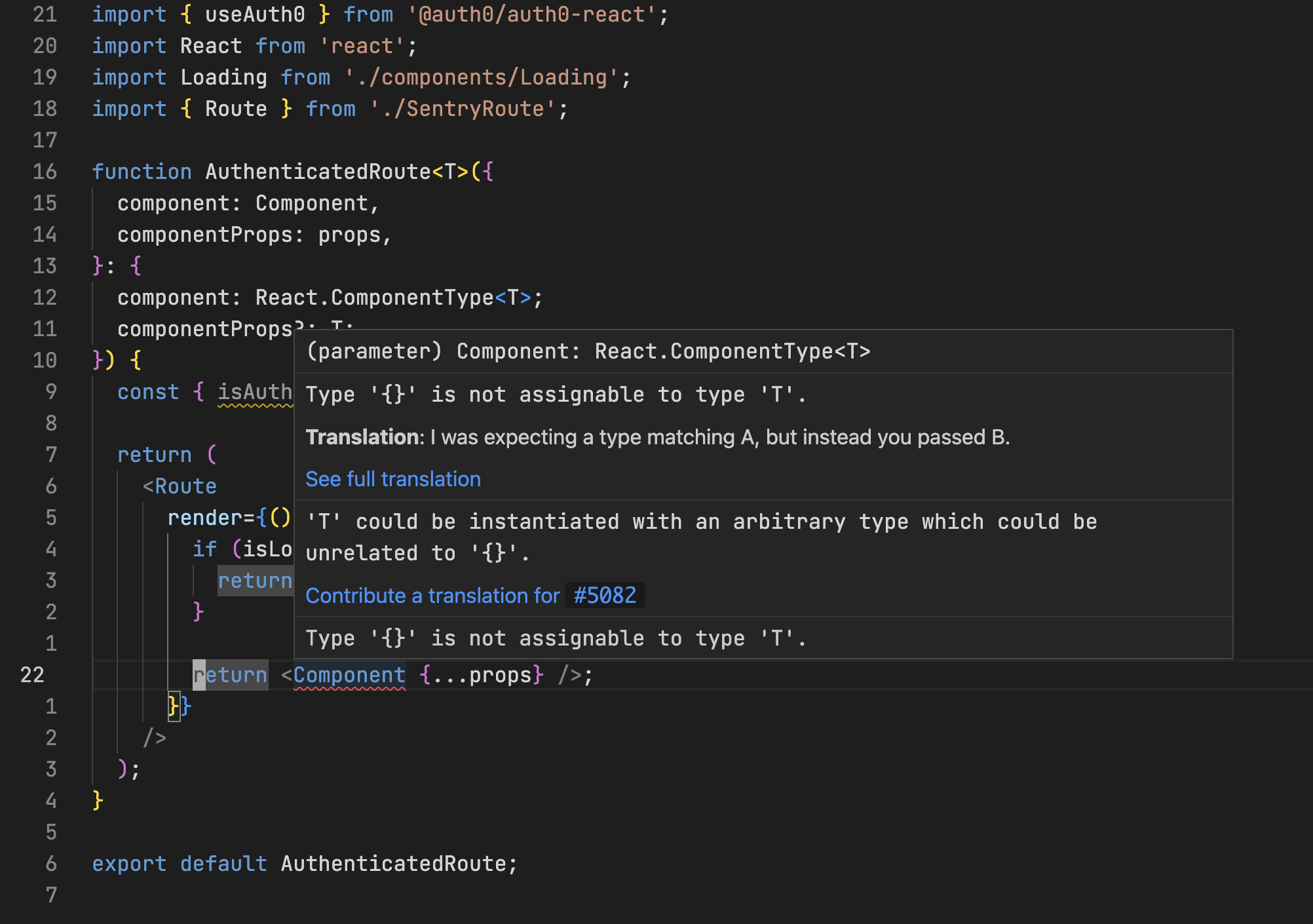Click the React.ComponentType<T> type annotation
1313x924 pixels.
coord(393,298)
